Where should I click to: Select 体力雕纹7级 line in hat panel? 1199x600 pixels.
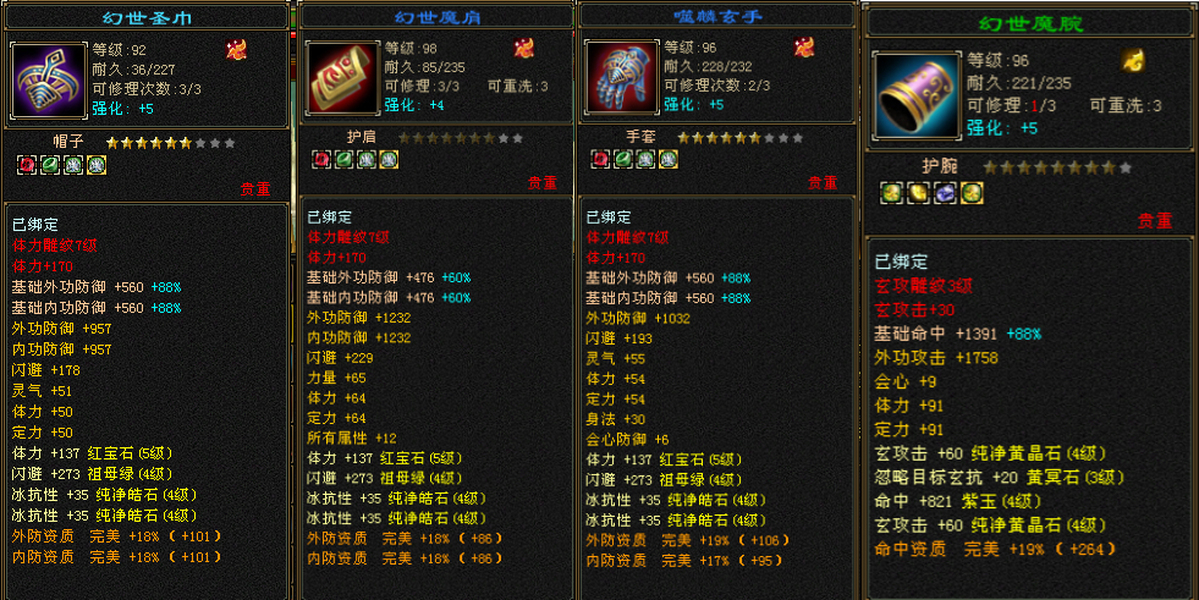pos(54,245)
